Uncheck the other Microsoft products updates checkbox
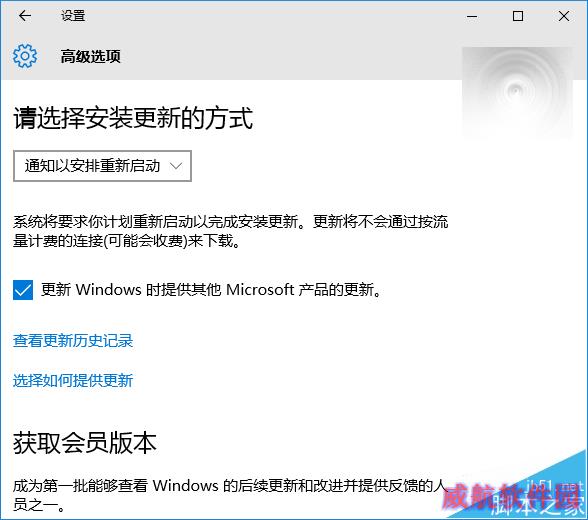 (23, 290)
